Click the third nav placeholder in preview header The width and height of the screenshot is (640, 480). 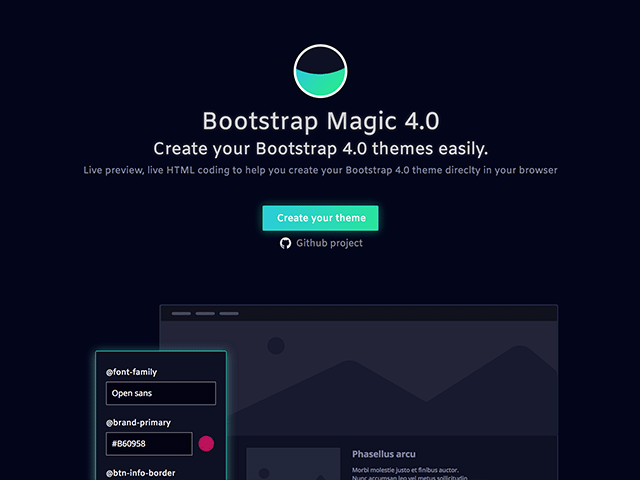click(x=229, y=314)
